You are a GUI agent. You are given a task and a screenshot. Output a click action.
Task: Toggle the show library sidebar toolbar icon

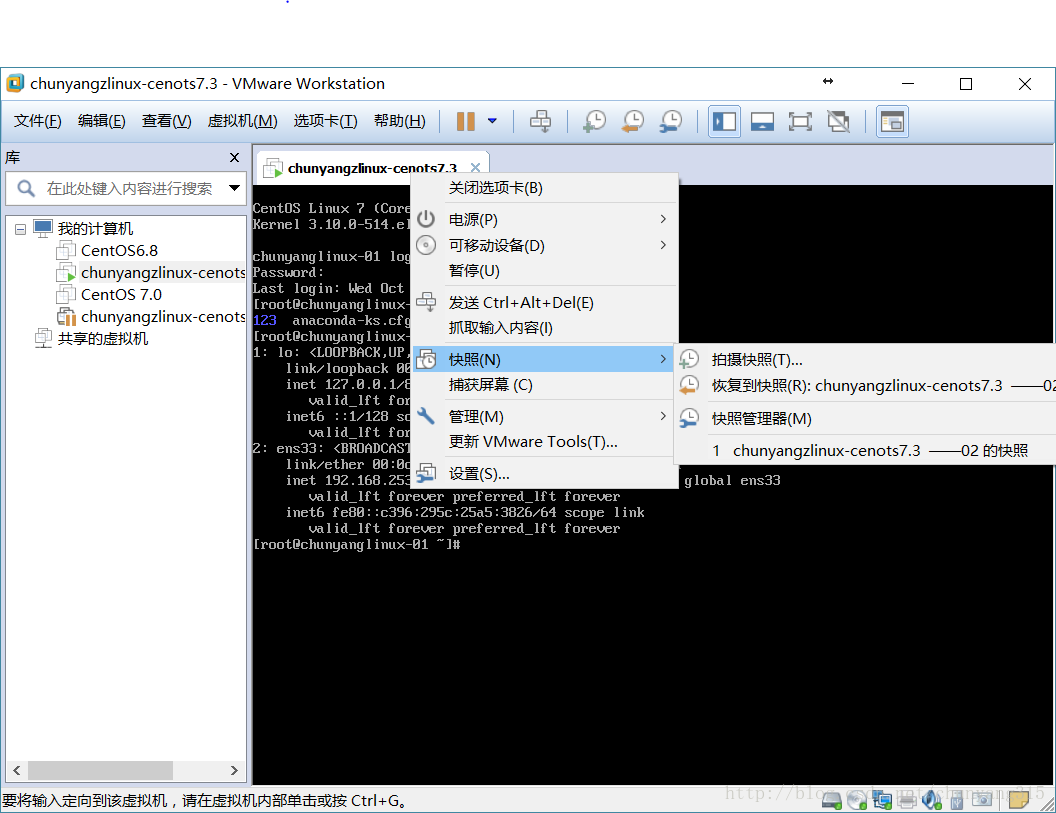tap(725, 122)
